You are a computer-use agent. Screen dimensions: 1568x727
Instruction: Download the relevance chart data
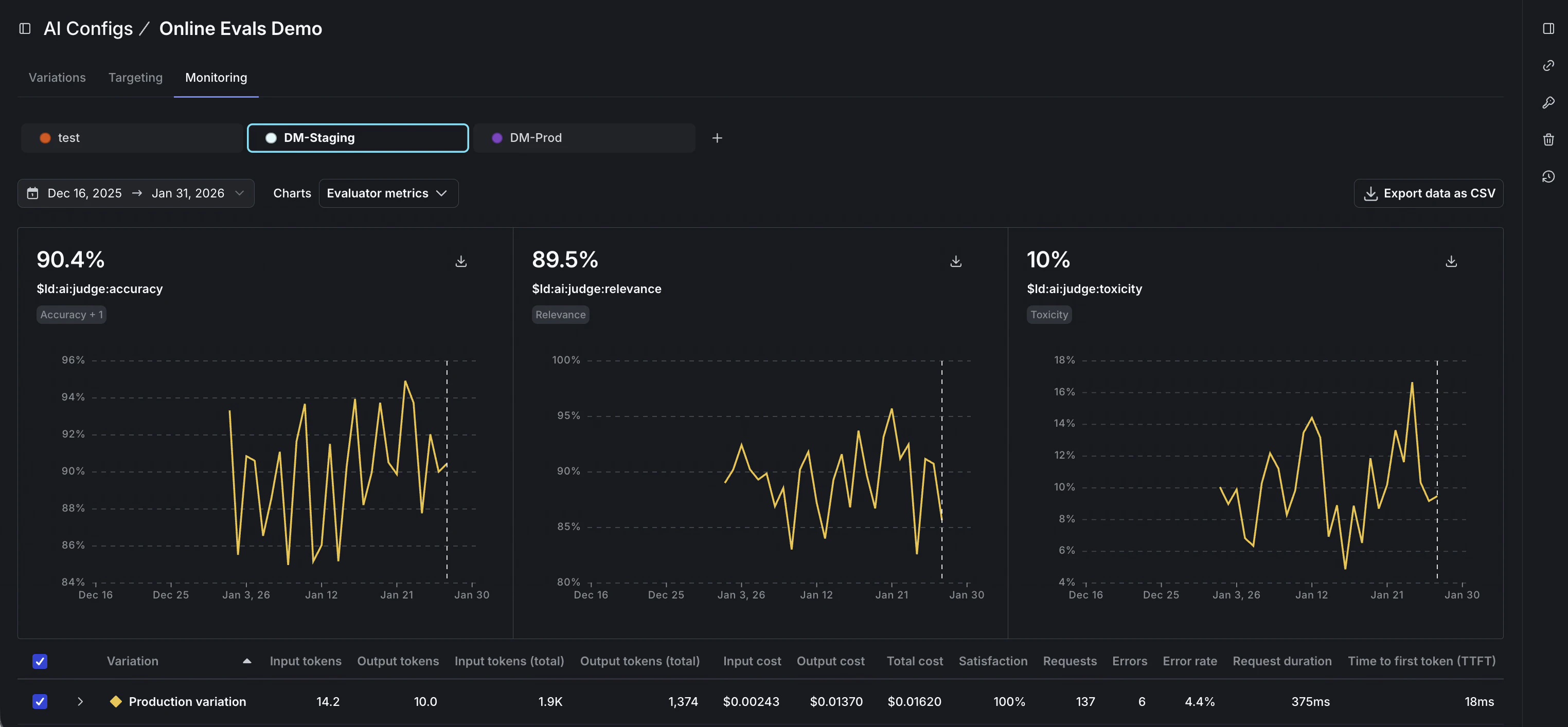coord(956,261)
